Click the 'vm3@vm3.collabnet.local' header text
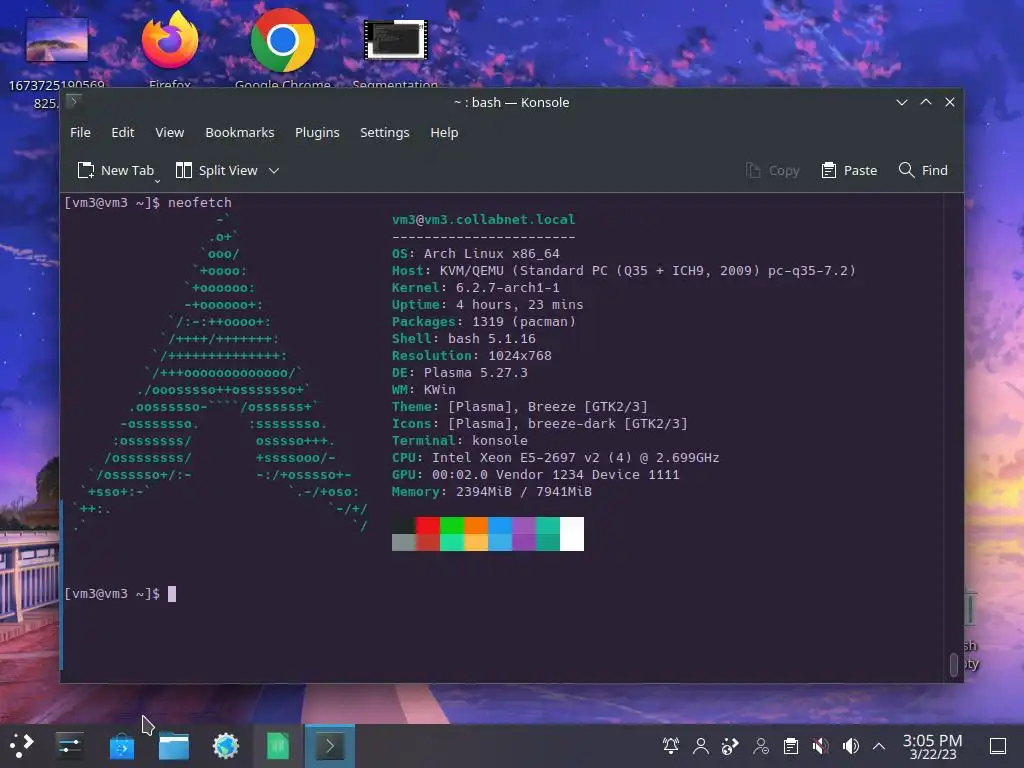 [x=483, y=219]
